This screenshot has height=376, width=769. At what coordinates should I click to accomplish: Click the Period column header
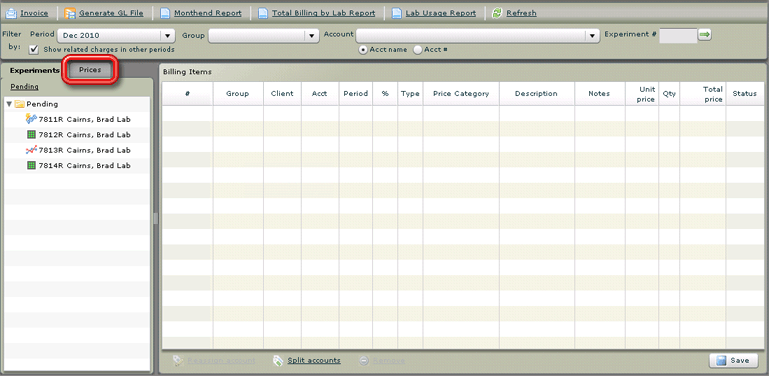click(356, 94)
